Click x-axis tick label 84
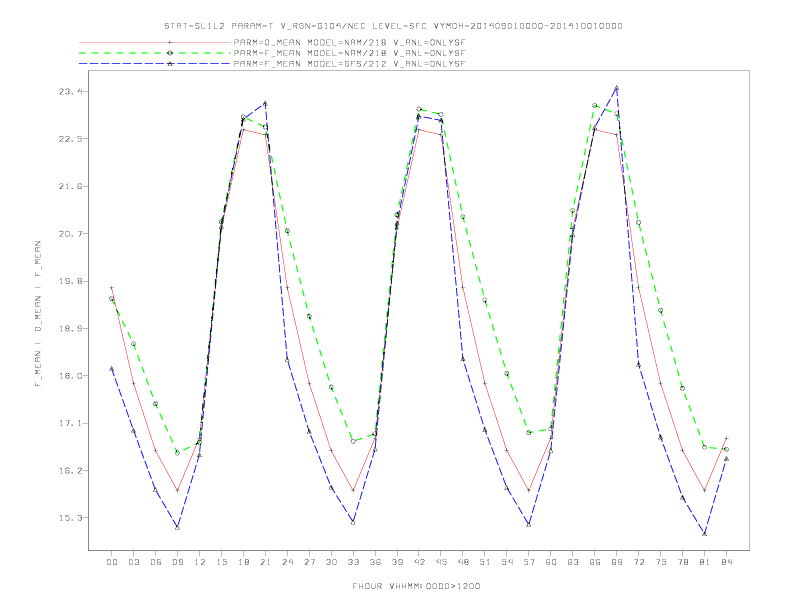This screenshot has height=612, width=792. click(726, 562)
